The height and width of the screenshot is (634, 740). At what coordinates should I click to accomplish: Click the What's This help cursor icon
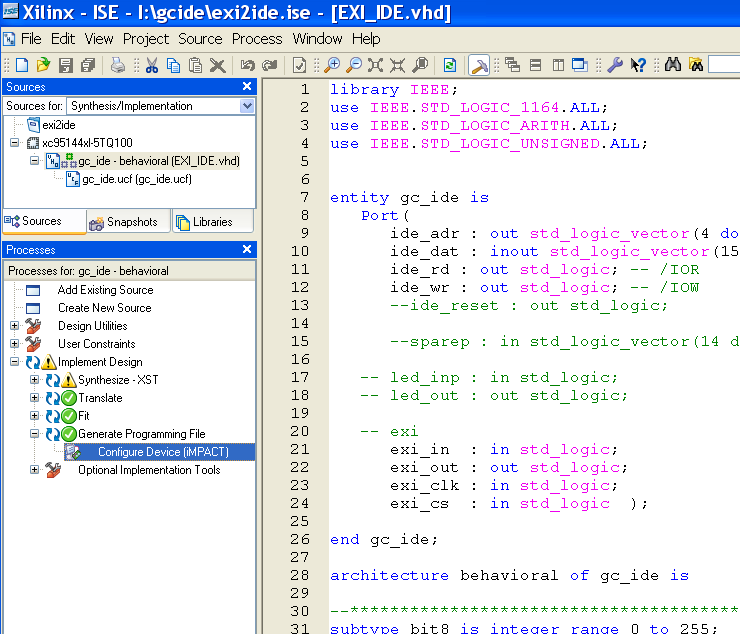(x=638, y=65)
